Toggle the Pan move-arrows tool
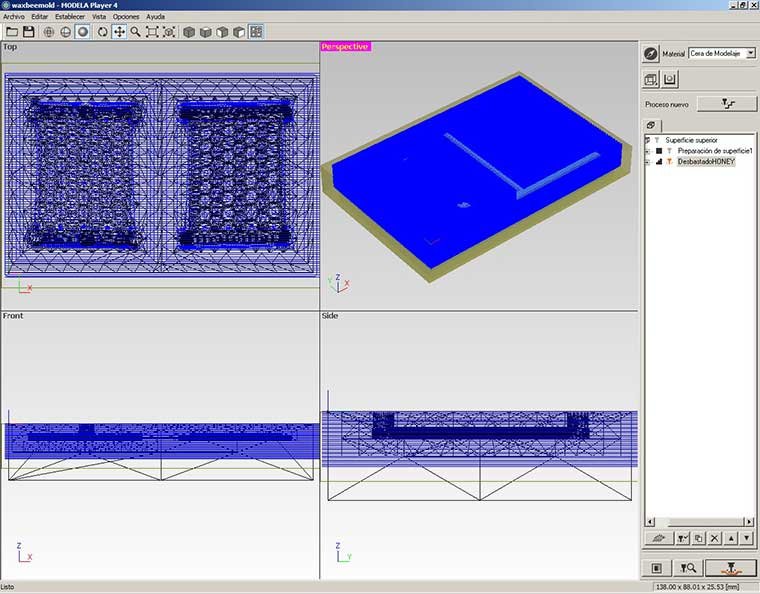Viewport: 760px width, 594px height. pos(119,32)
